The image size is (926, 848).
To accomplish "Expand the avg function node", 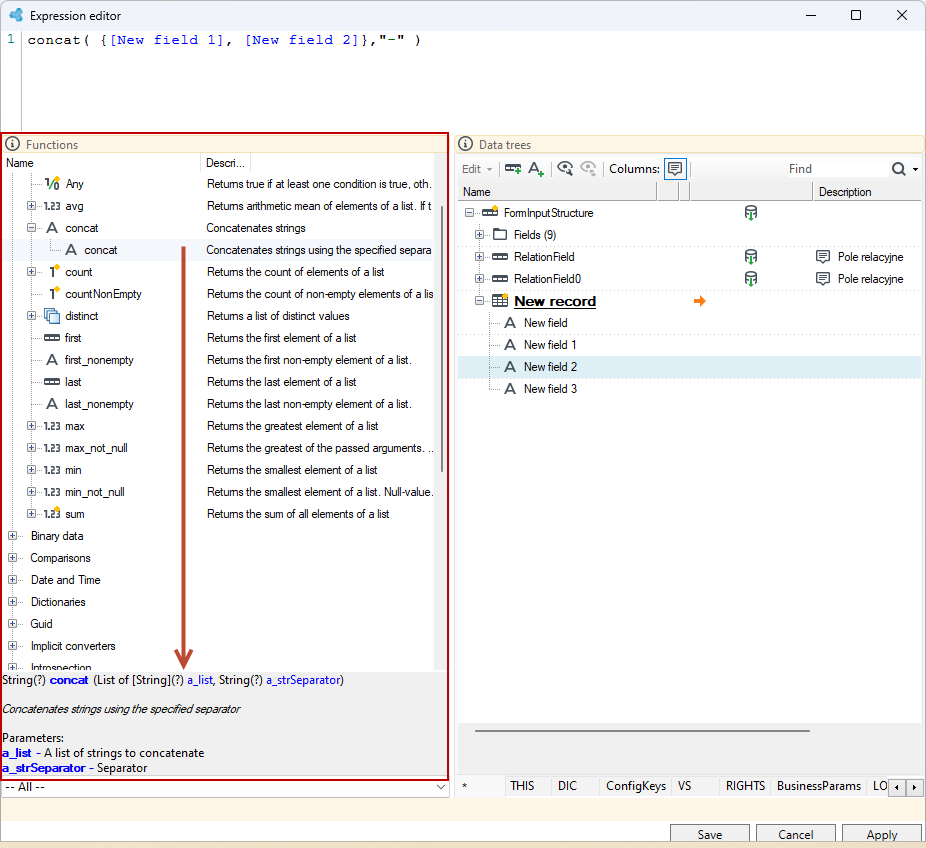I will 31,206.
